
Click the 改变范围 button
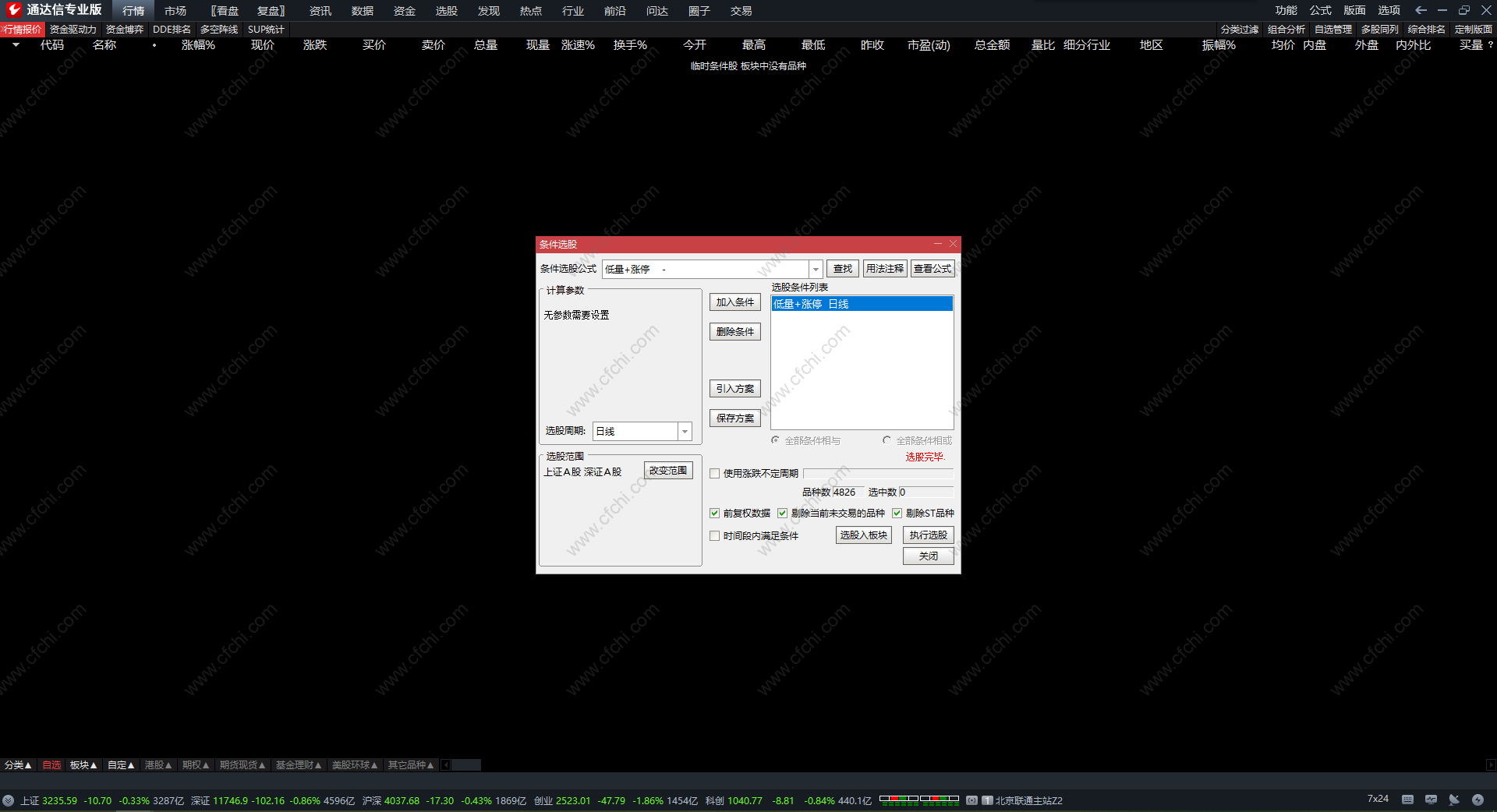[x=668, y=471]
